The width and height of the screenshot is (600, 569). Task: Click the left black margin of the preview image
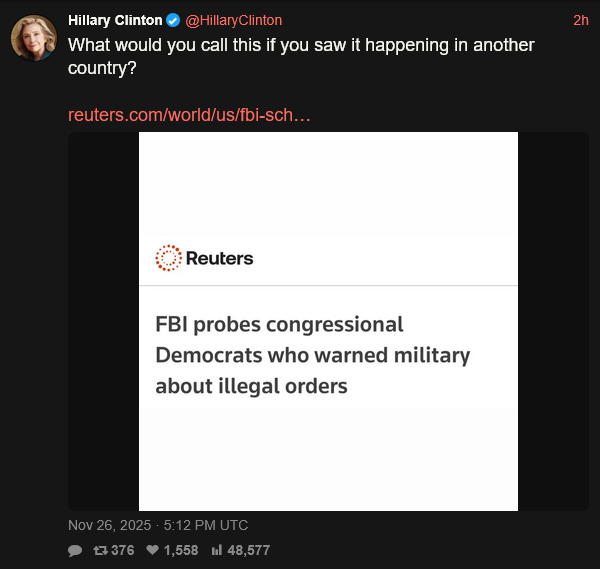click(x=103, y=320)
